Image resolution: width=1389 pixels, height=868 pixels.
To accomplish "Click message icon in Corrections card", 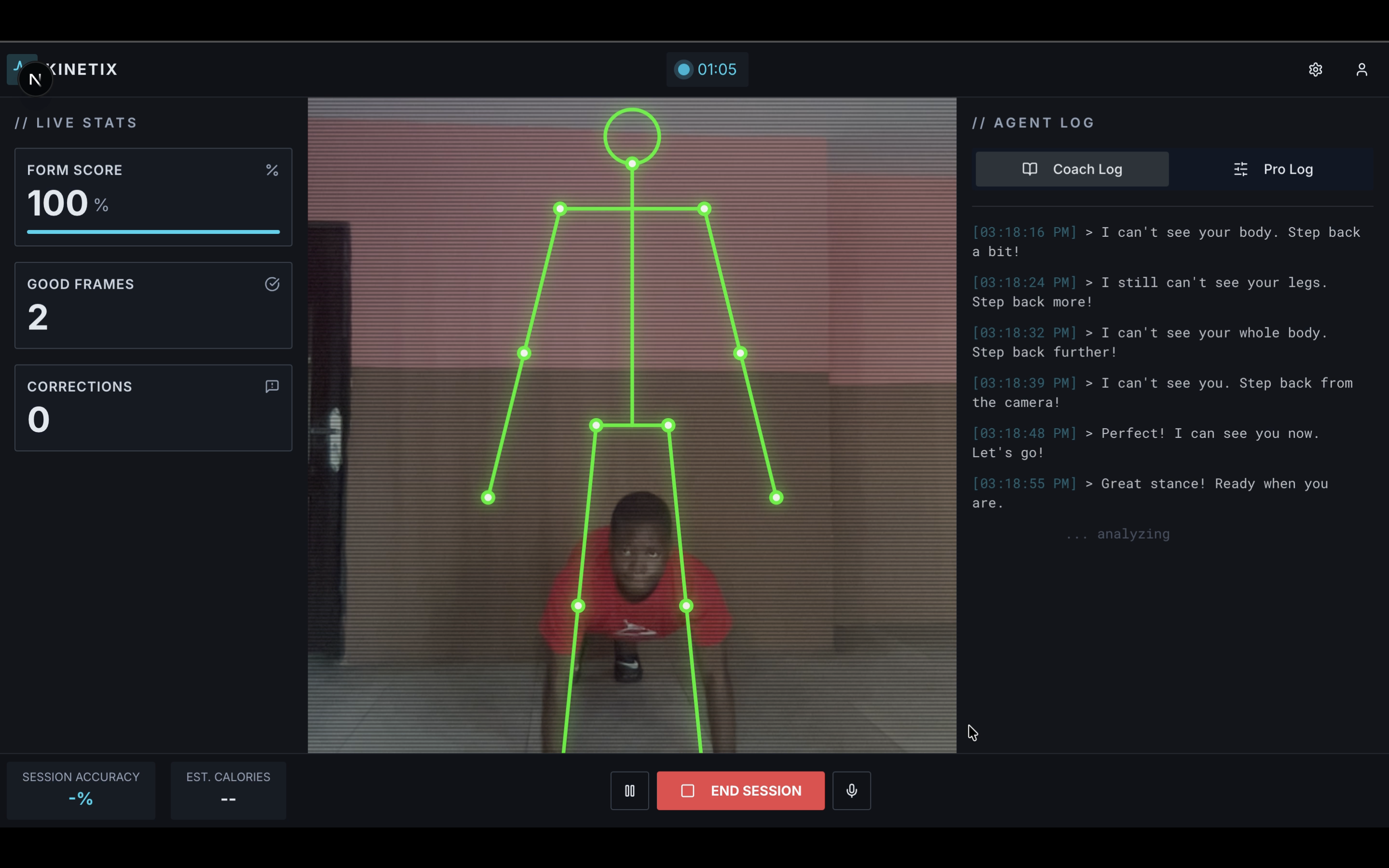I will (272, 386).
